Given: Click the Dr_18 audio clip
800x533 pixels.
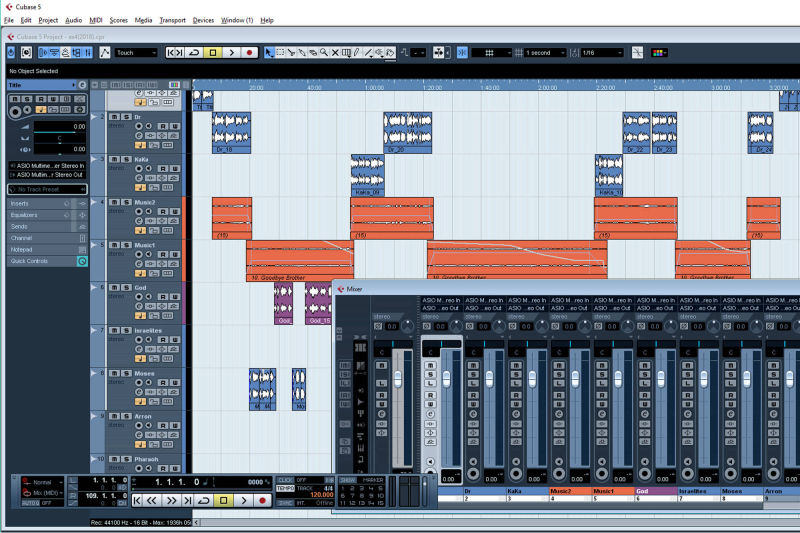Looking at the screenshot, I should pyautogui.click(x=230, y=132).
